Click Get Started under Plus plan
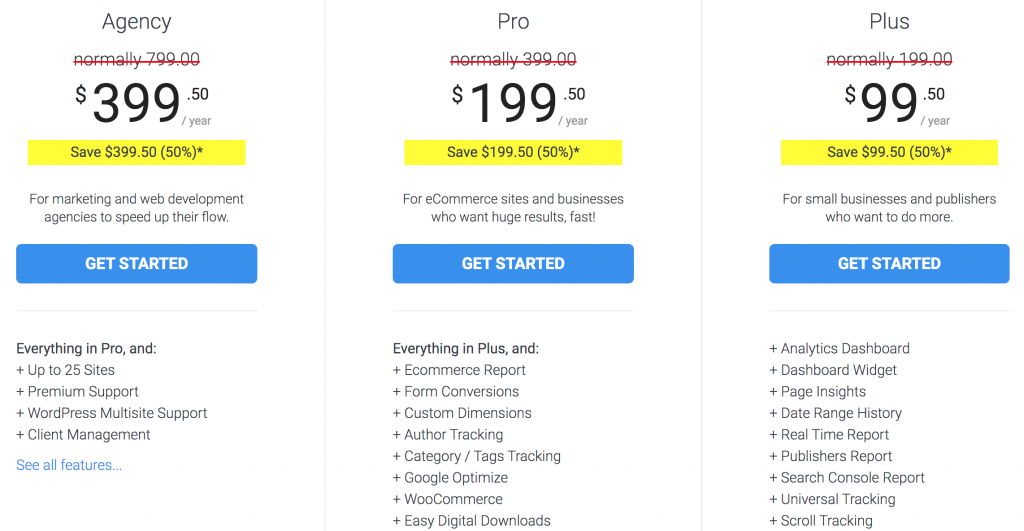Screen dimensions: 1024x531 tap(889, 264)
